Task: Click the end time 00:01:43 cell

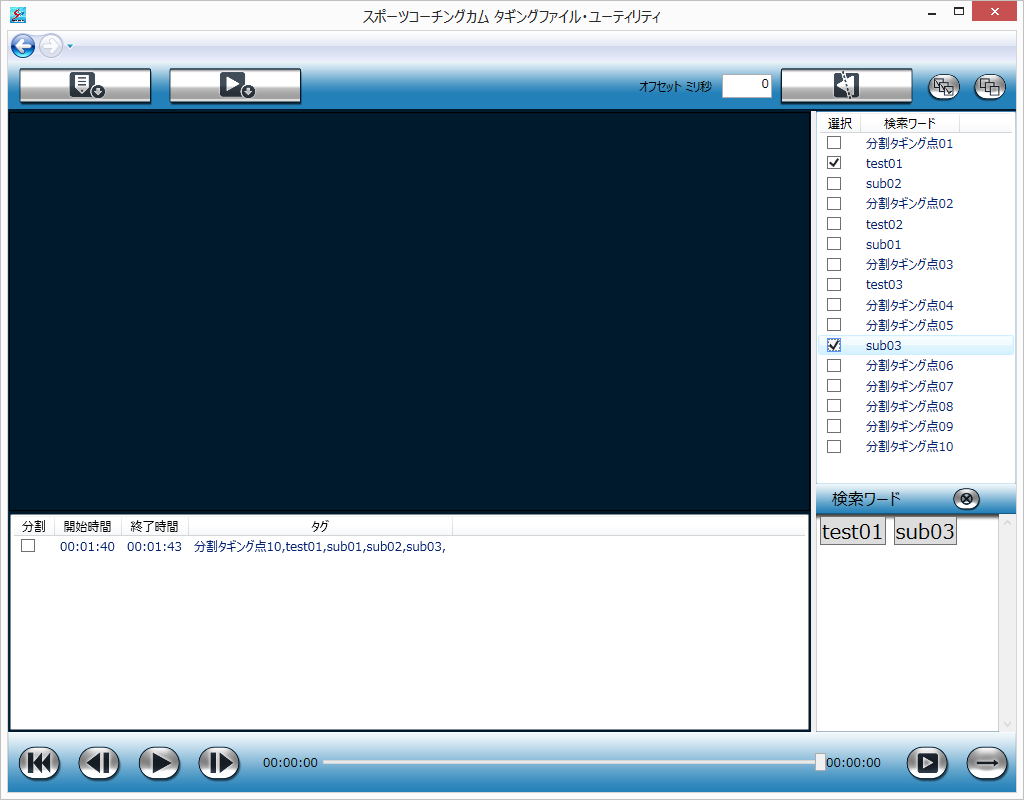Action: 155,547
